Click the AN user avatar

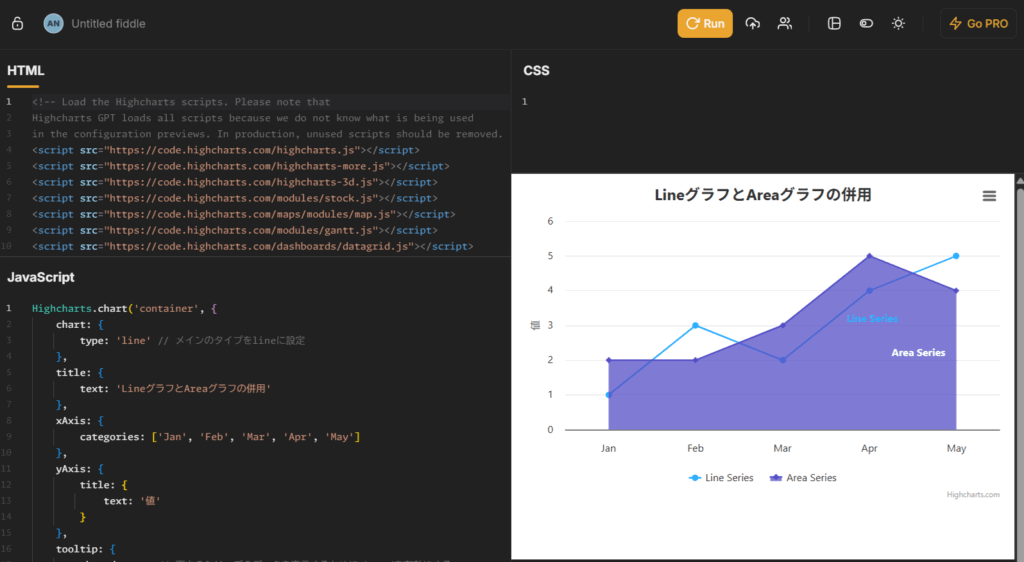click(x=53, y=23)
